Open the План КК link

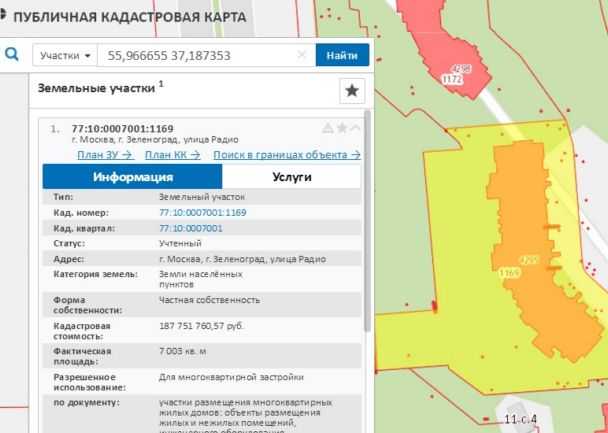coord(173,155)
